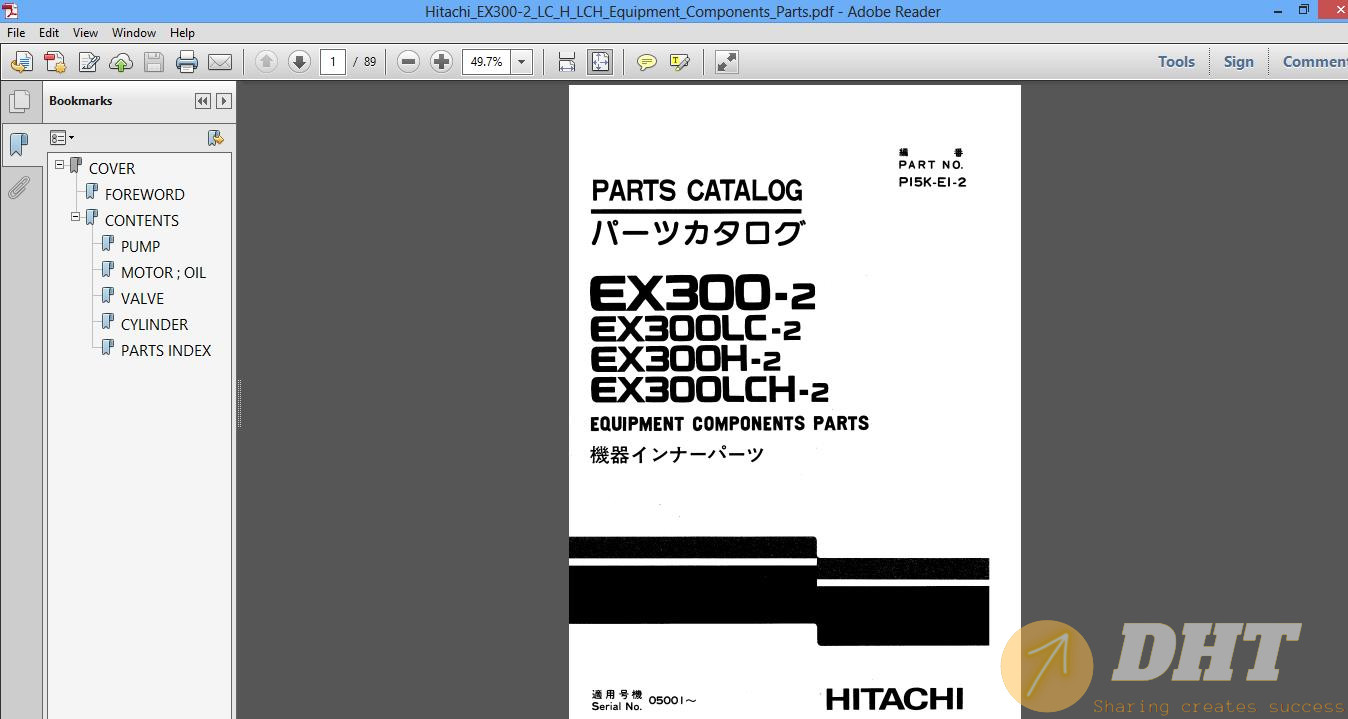Click the Edit PDF sign icon
Viewport: 1348px width, 719px height.
click(x=88, y=62)
